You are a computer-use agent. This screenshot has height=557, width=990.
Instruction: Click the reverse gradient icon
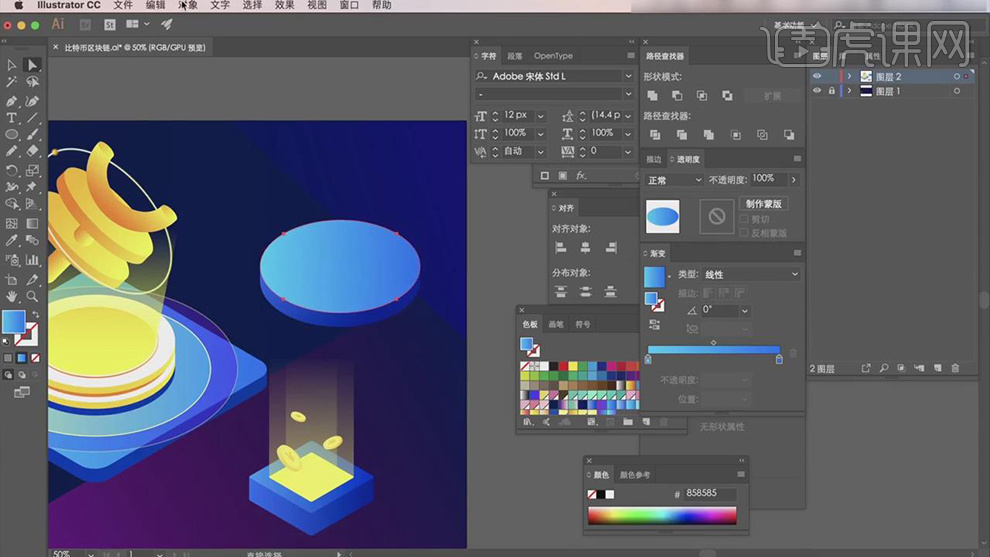[x=654, y=324]
